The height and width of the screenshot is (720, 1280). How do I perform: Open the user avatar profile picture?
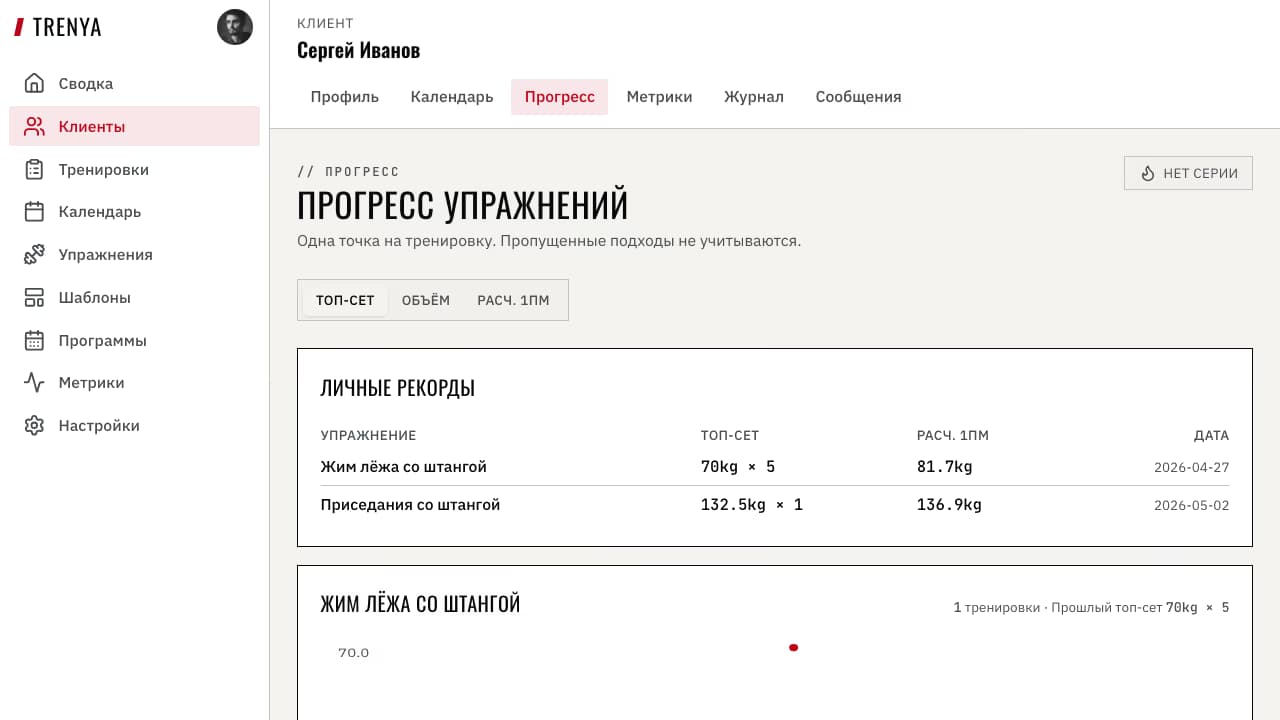point(235,27)
